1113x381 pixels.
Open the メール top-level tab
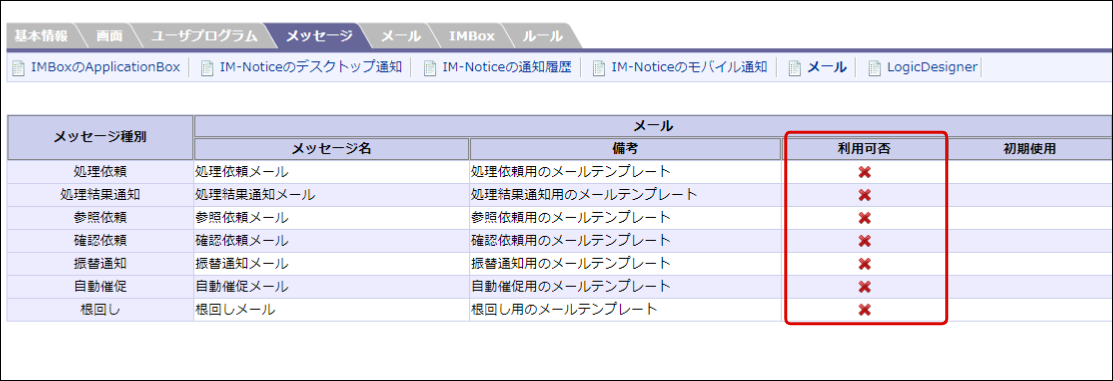[x=400, y=36]
